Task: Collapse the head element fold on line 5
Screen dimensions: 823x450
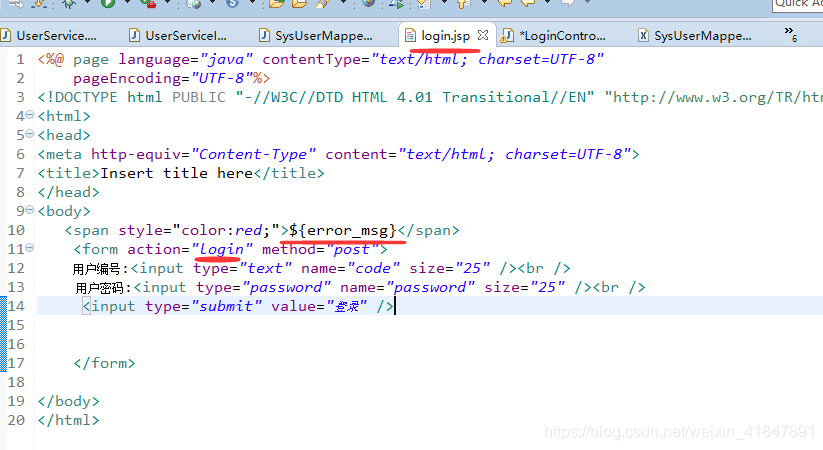Action: pos(30,133)
